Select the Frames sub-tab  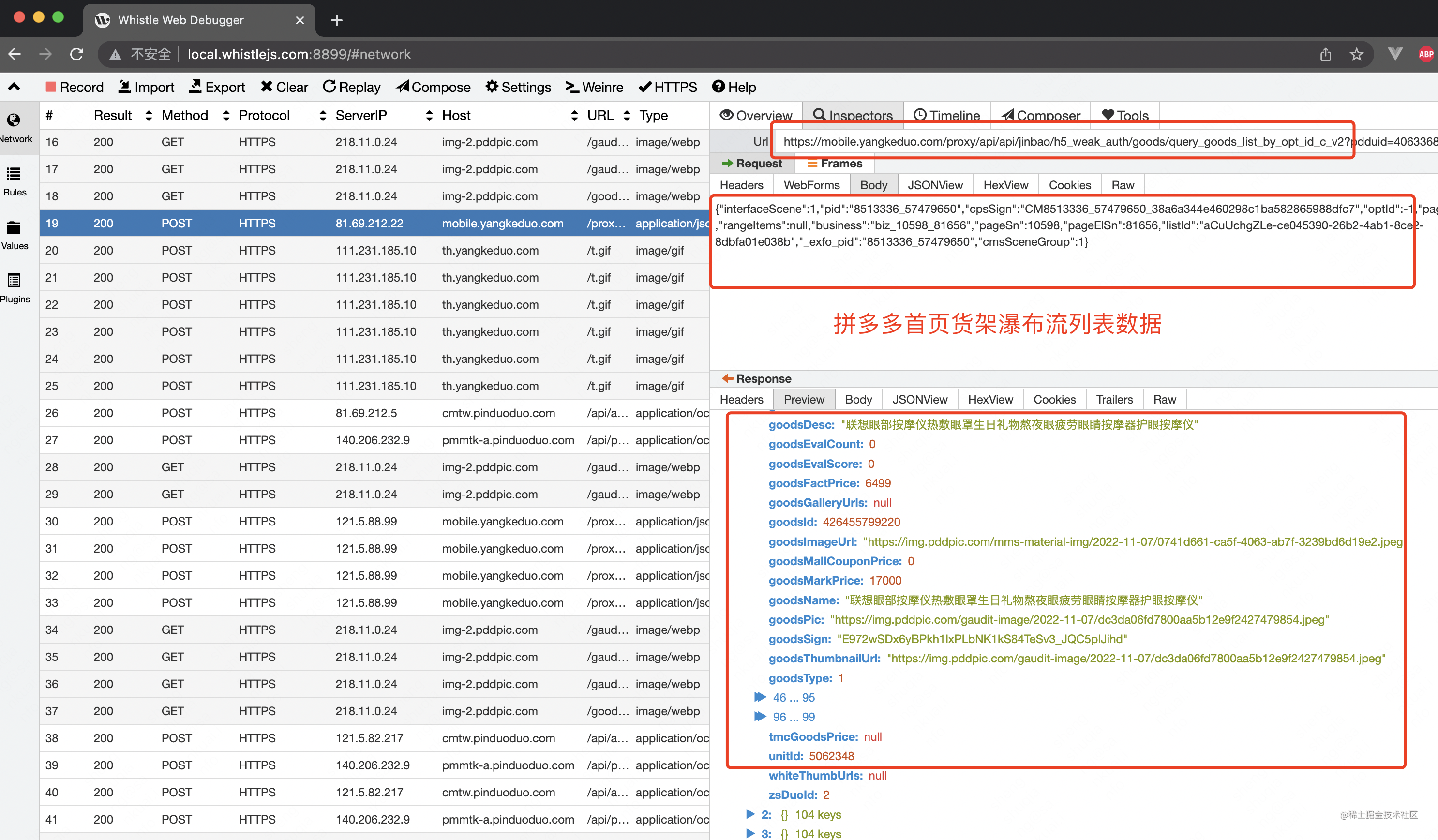coord(835,164)
